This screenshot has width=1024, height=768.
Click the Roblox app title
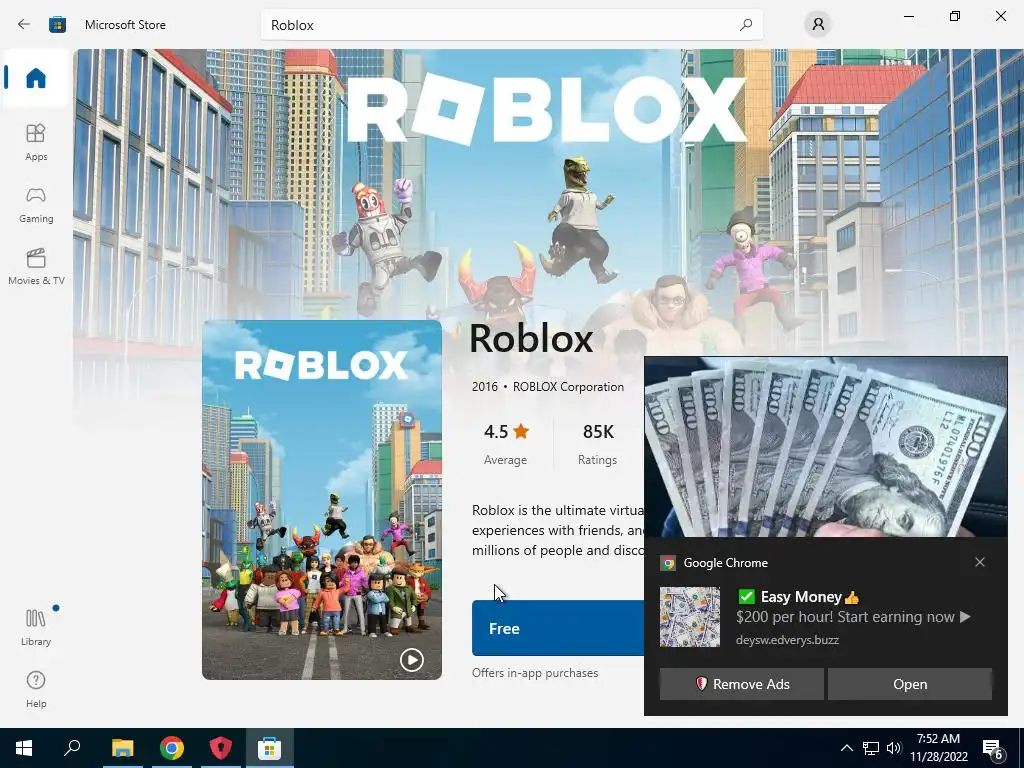click(x=531, y=338)
